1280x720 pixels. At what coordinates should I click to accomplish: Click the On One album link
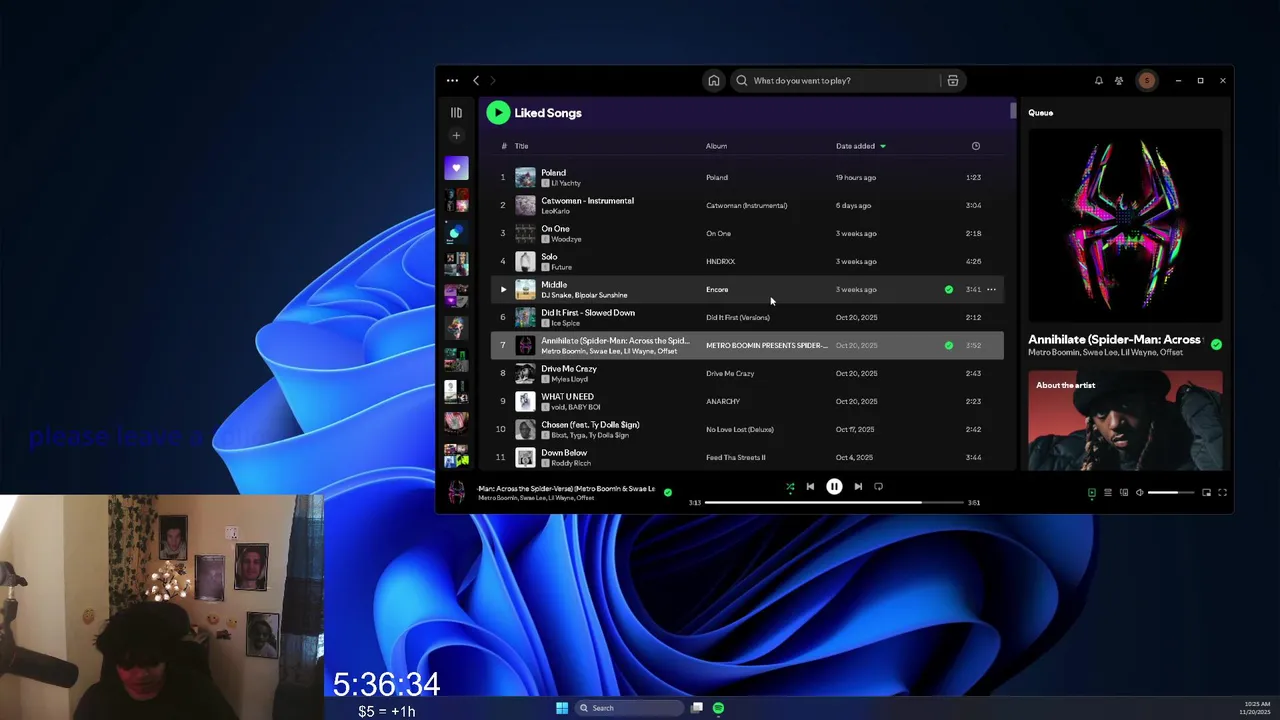point(718,233)
